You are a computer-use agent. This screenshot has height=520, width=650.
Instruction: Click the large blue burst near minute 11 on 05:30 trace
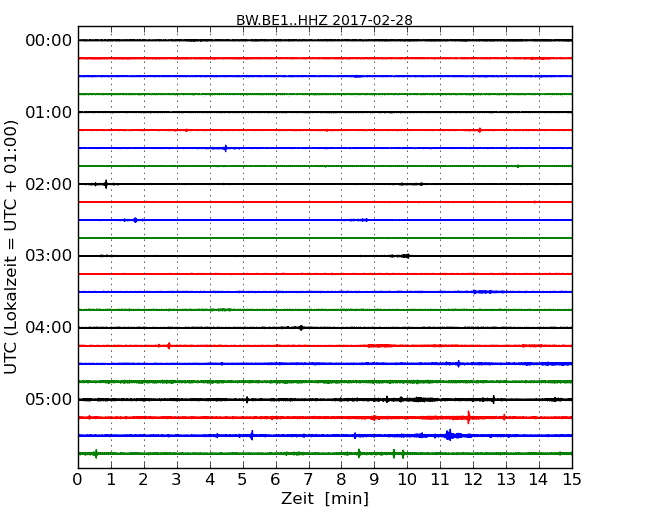(x=449, y=435)
